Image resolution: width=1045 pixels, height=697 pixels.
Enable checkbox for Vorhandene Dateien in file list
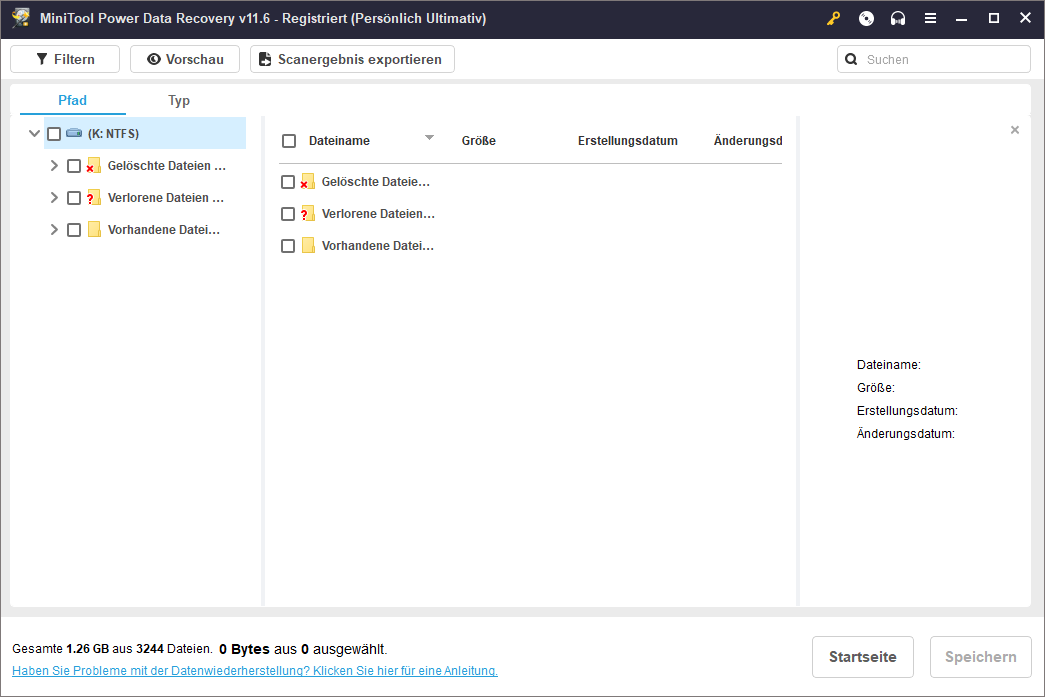pyautogui.click(x=288, y=246)
